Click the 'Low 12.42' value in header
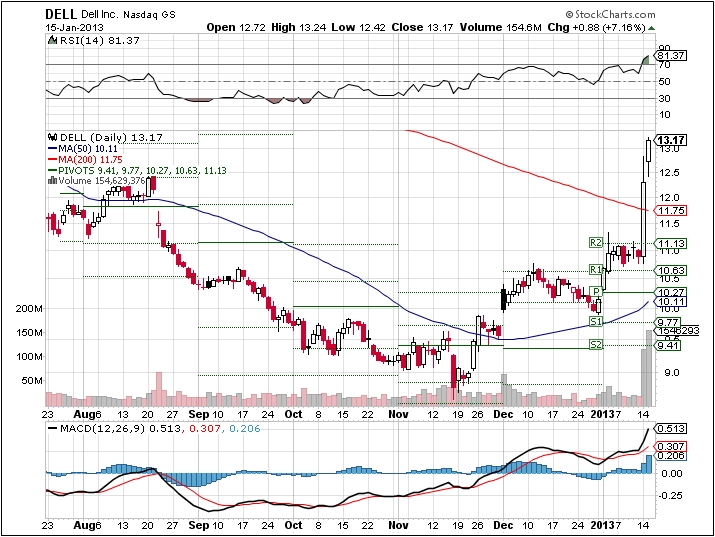 (x=358, y=27)
